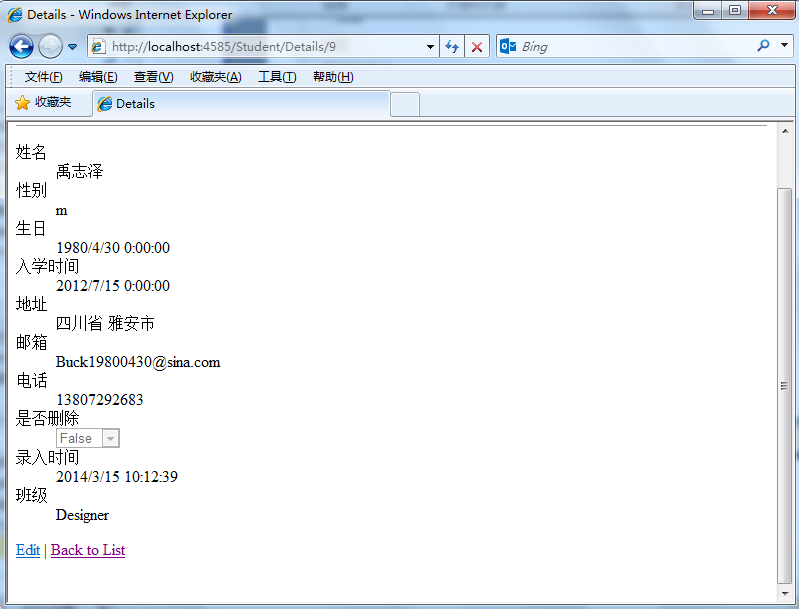The width and height of the screenshot is (799, 609).
Task: Click the Edit link
Action: point(28,550)
